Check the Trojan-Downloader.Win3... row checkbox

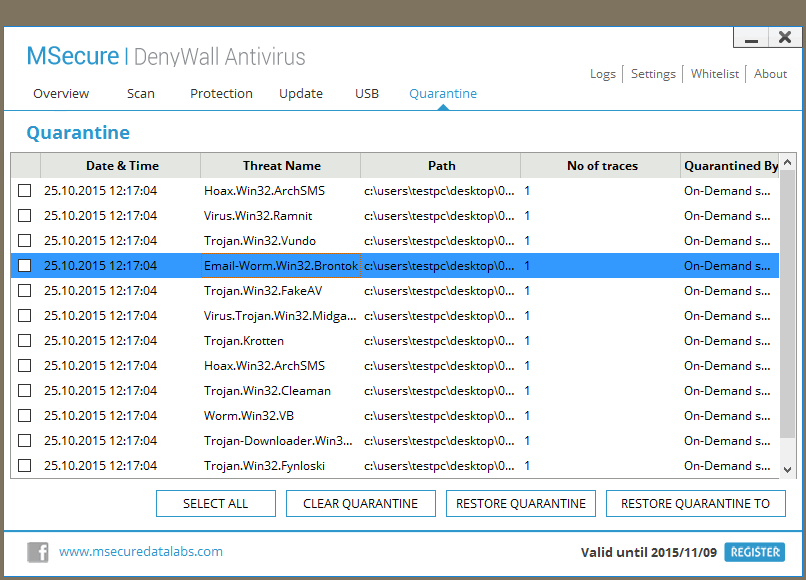25,441
